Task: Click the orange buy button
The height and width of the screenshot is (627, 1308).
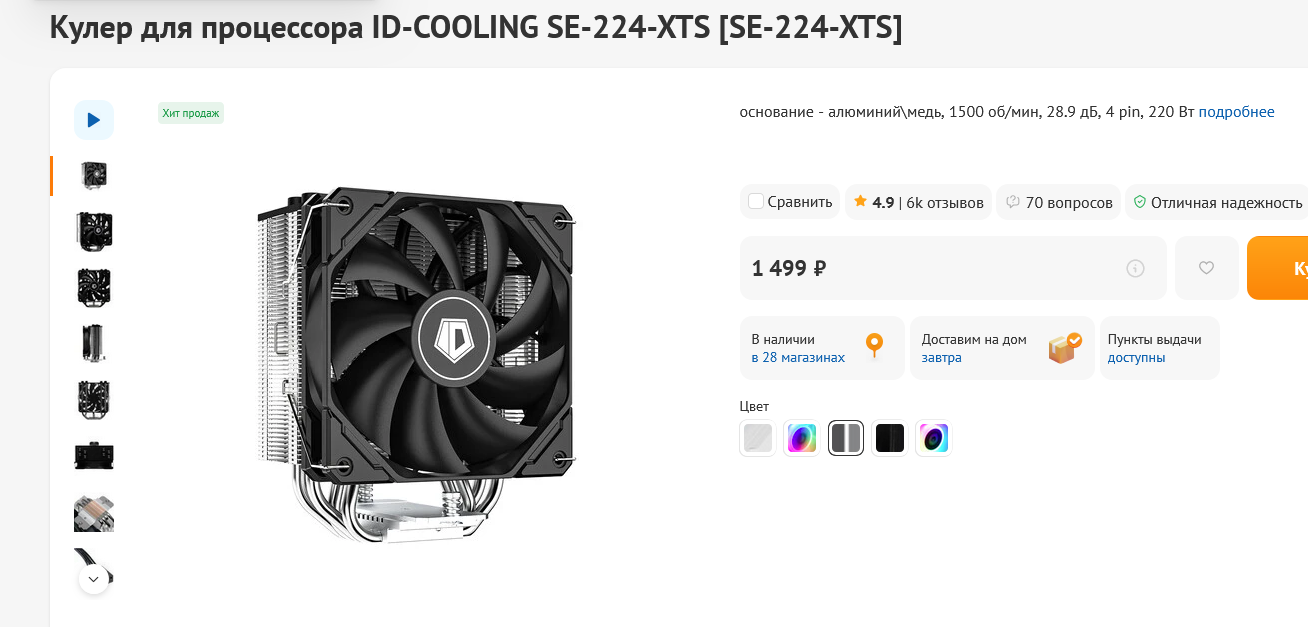Action: pyautogui.click(x=1278, y=268)
